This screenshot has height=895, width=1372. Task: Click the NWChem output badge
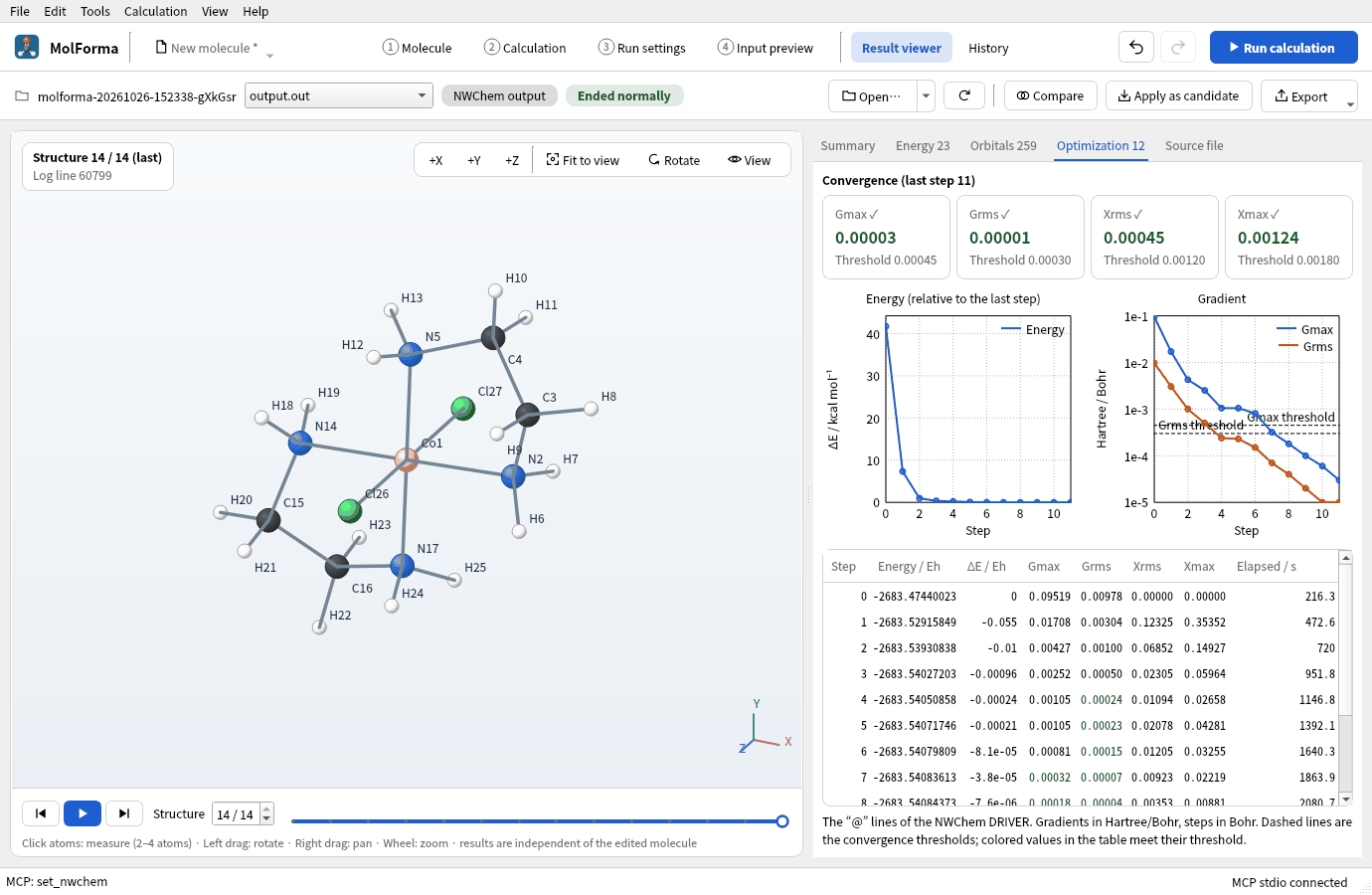499,95
